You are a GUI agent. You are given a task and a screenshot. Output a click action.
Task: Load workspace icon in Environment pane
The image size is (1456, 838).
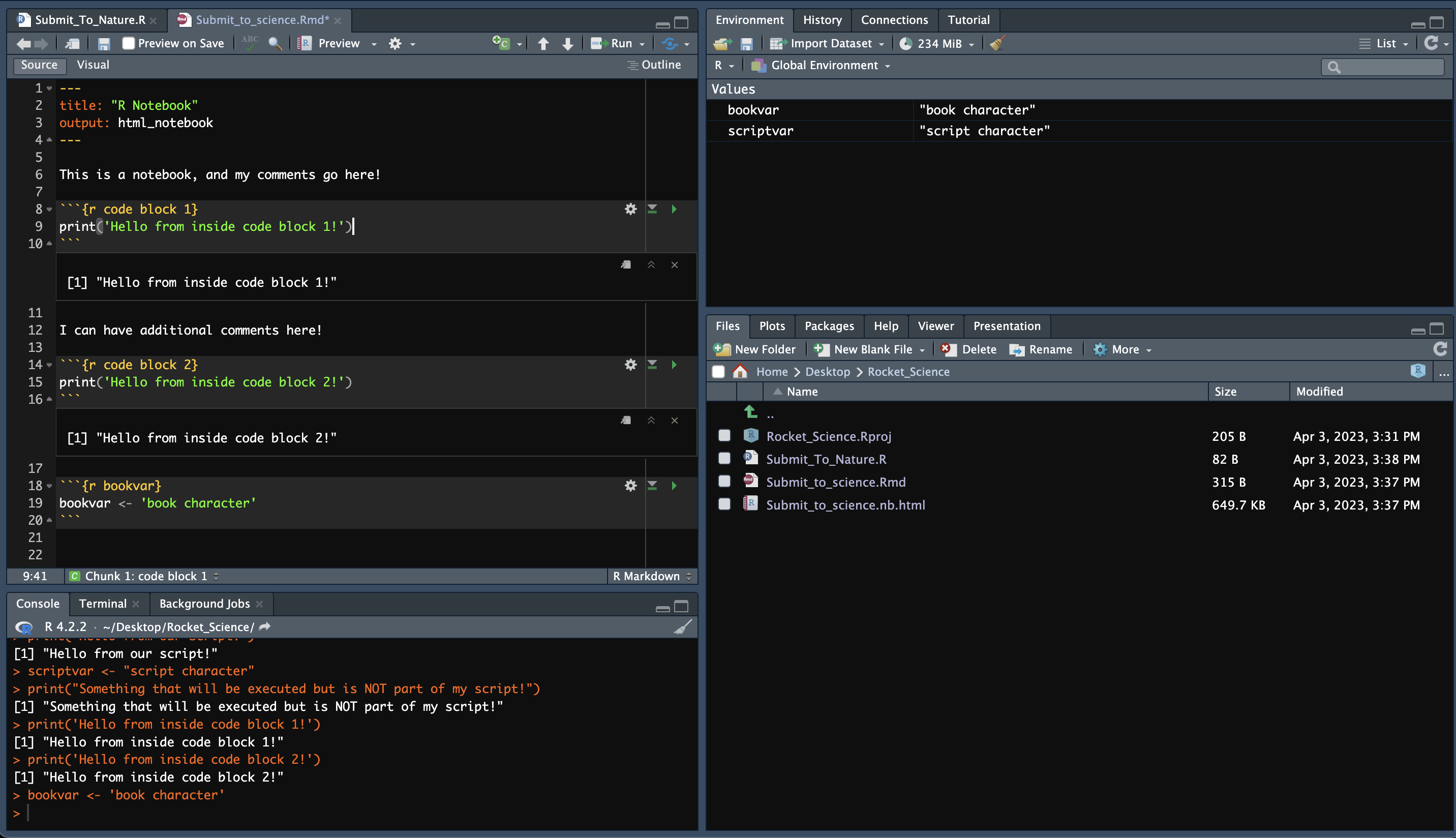point(722,44)
